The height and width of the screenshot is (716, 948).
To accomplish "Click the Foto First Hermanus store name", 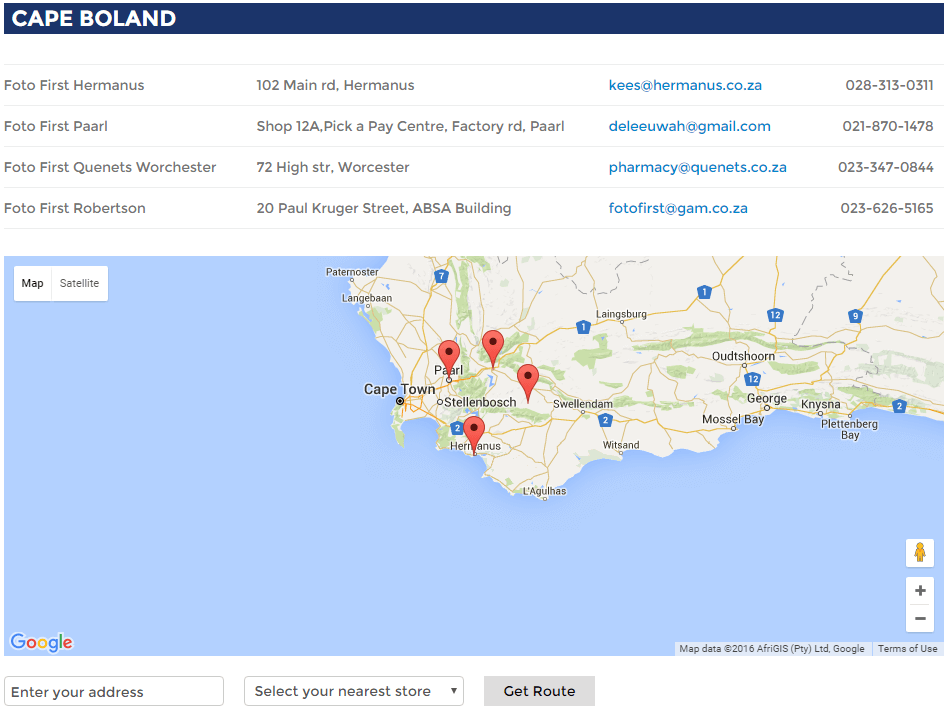I will 74,85.
